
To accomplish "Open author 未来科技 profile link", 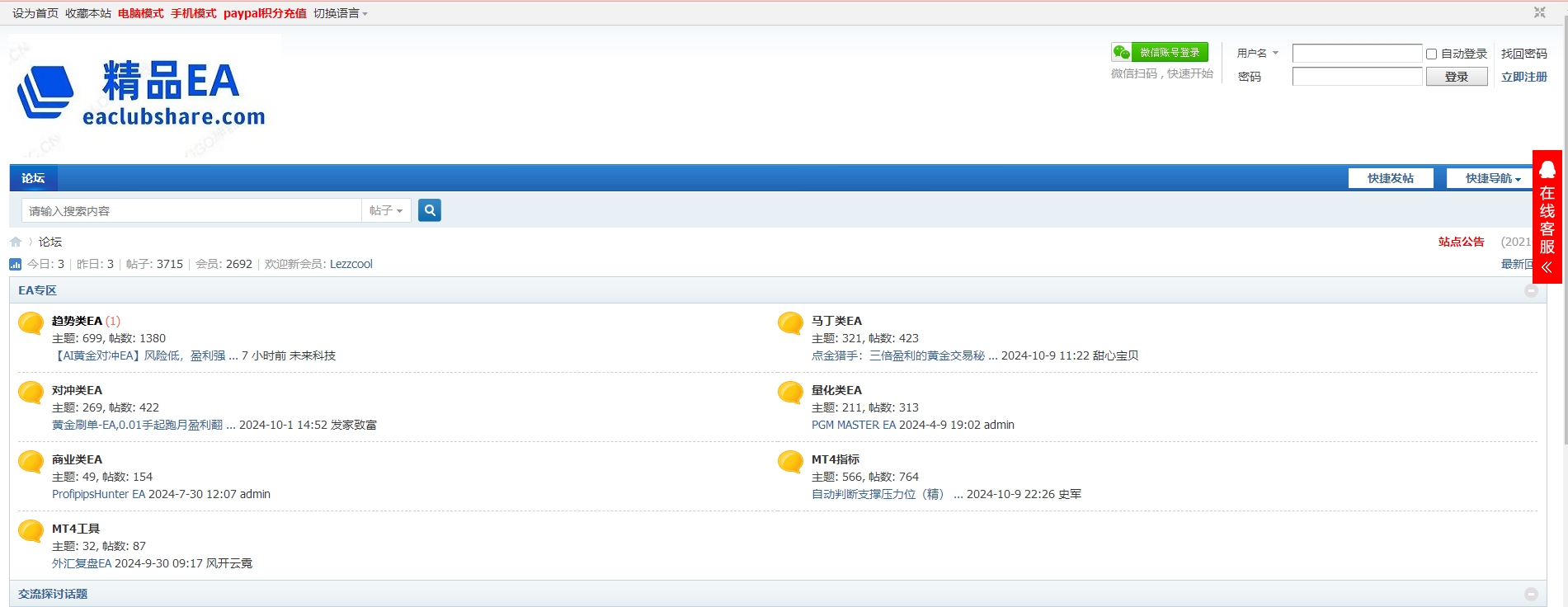I will click(313, 355).
